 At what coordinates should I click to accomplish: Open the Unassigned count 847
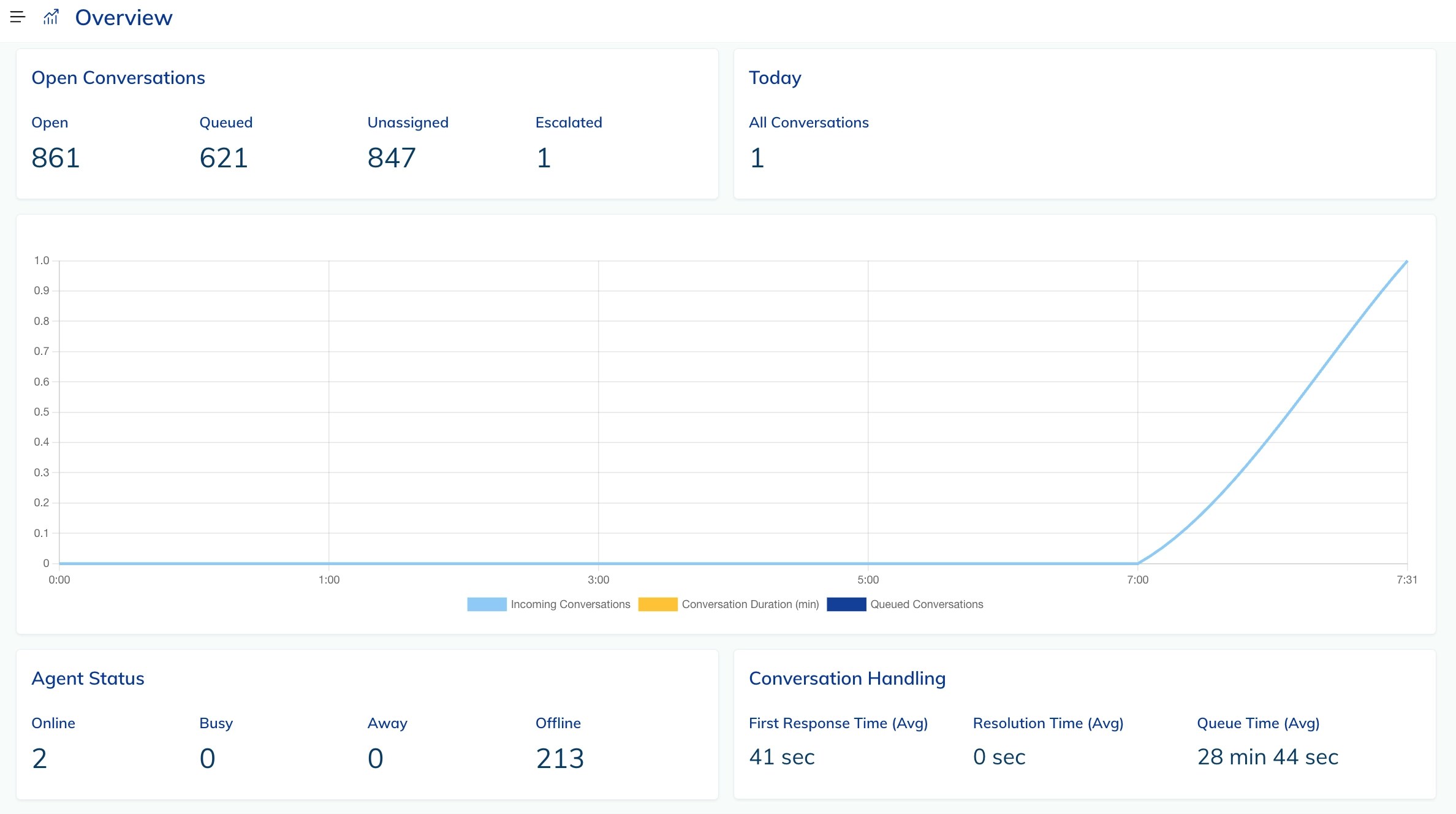pos(392,158)
